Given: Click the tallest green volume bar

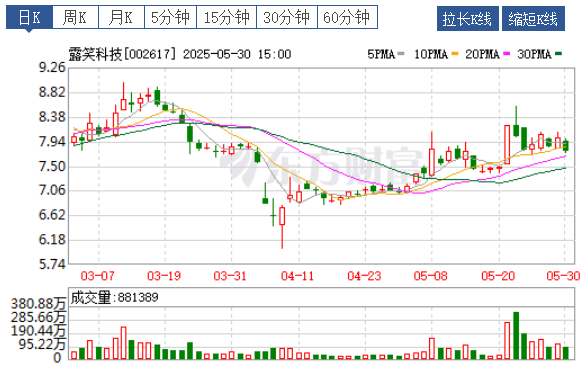Looking at the screenshot, I should pyautogui.click(x=516, y=335).
